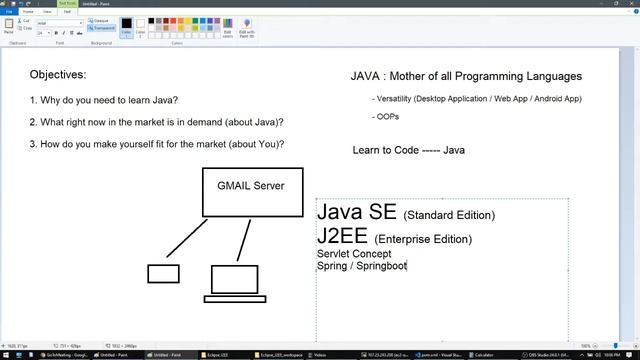Click inside text box after Springboot

coord(408,266)
